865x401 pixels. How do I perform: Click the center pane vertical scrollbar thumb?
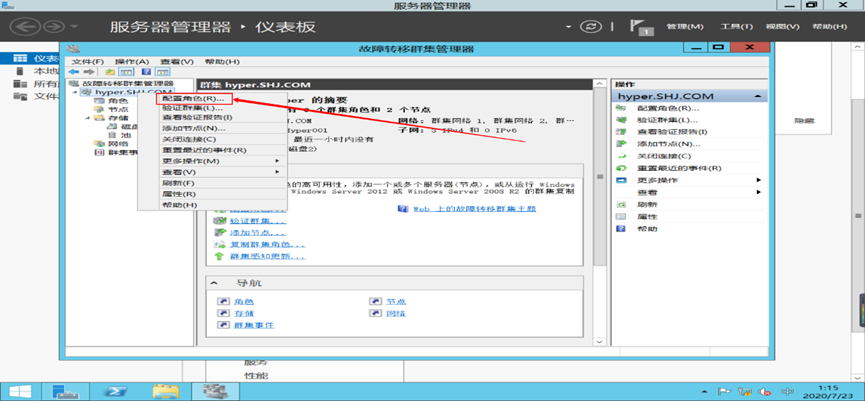click(599, 177)
